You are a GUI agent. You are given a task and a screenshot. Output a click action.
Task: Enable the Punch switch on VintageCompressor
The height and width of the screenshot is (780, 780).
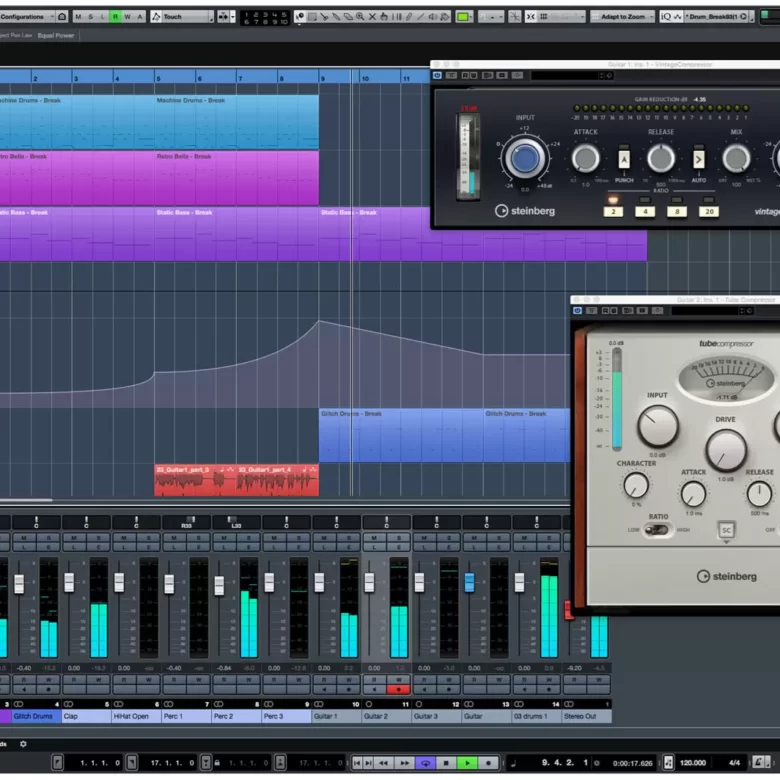624,159
